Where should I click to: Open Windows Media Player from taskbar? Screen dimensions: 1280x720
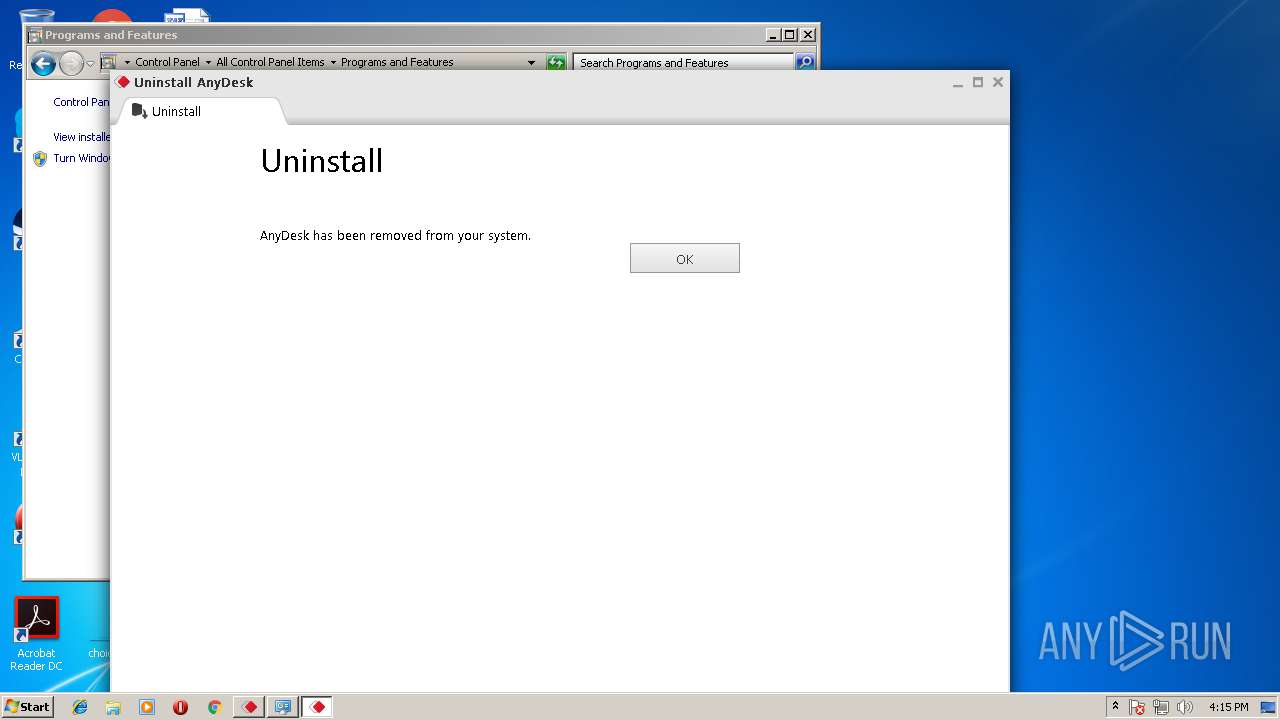[147, 707]
